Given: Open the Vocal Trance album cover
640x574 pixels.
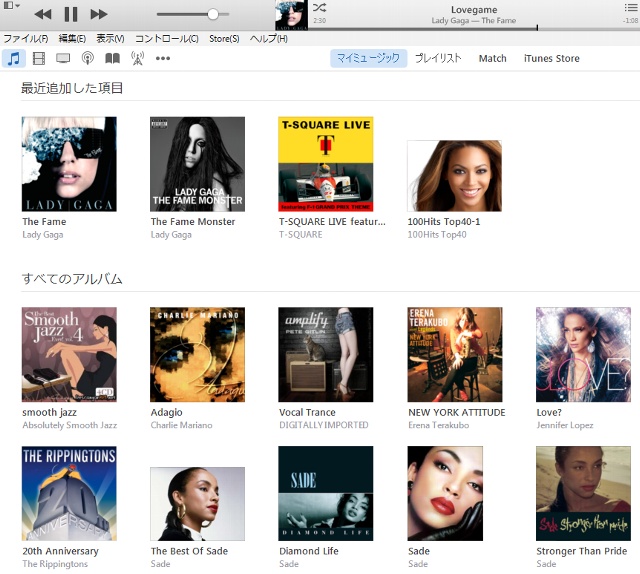Looking at the screenshot, I should click(x=326, y=355).
